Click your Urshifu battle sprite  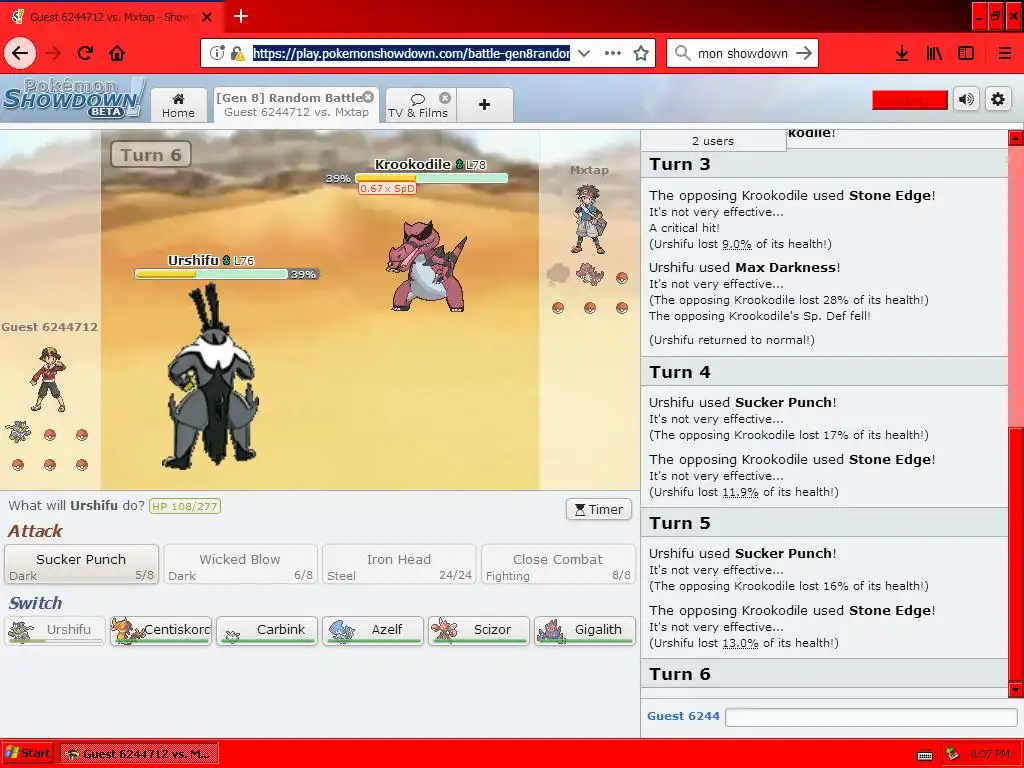coord(210,377)
